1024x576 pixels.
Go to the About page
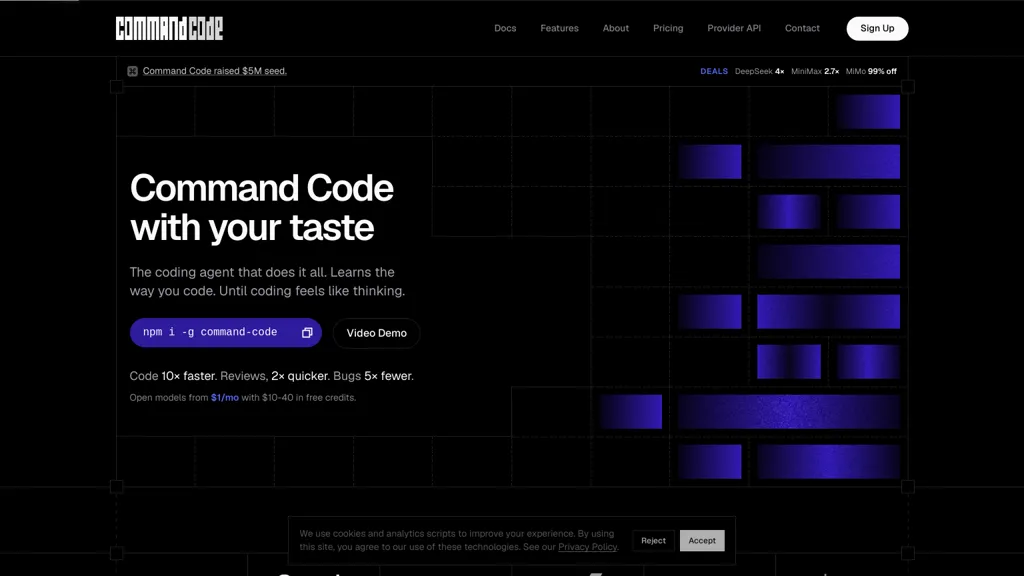coord(616,28)
